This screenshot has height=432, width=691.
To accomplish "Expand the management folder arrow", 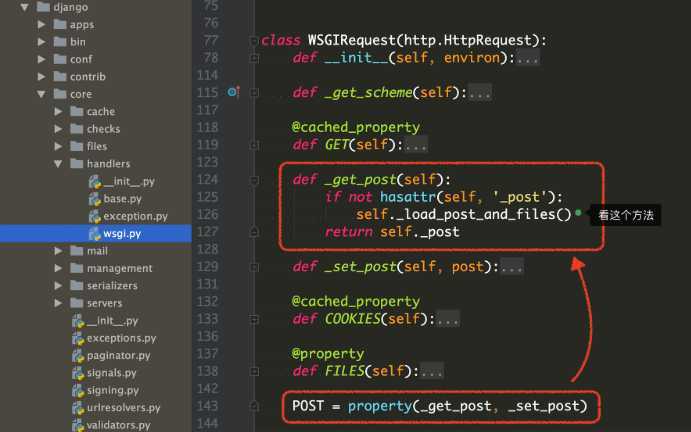I will [x=58, y=268].
